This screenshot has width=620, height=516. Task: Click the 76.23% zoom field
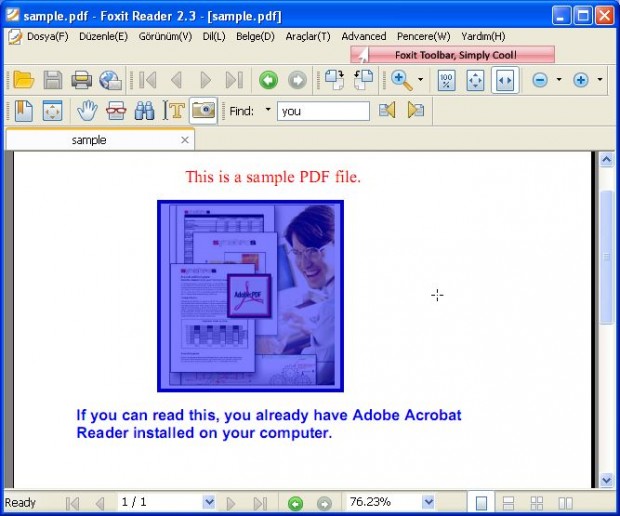(384, 503)
